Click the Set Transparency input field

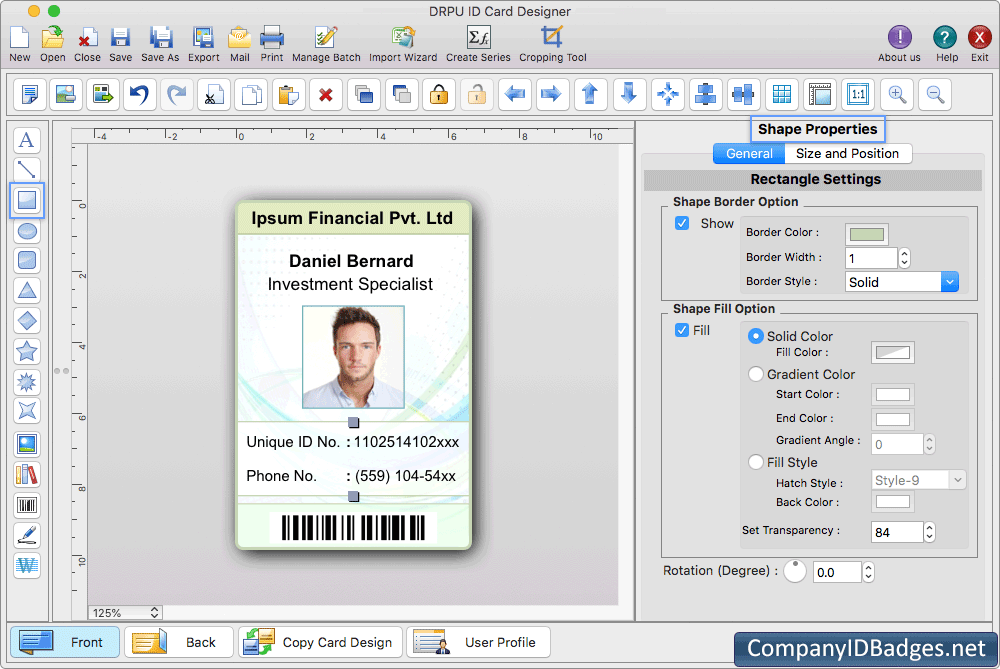click(x=897, y=532)
